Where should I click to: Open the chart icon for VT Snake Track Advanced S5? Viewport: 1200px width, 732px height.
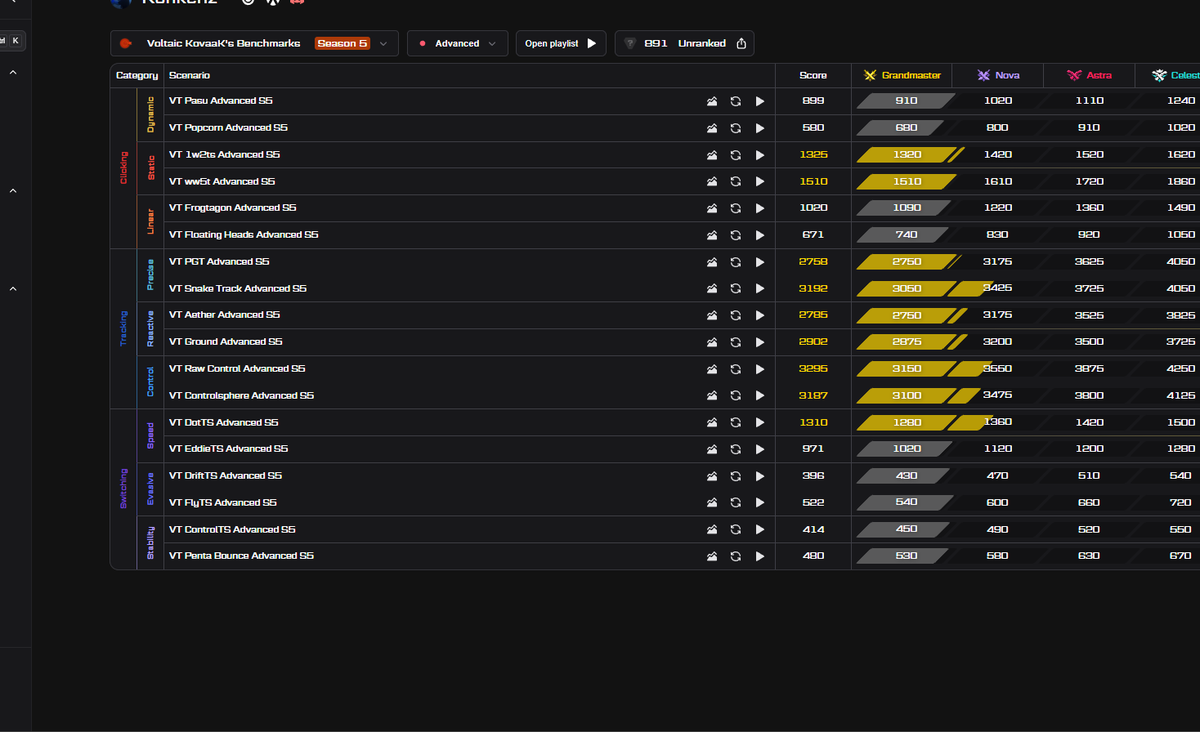coord(712,289)
